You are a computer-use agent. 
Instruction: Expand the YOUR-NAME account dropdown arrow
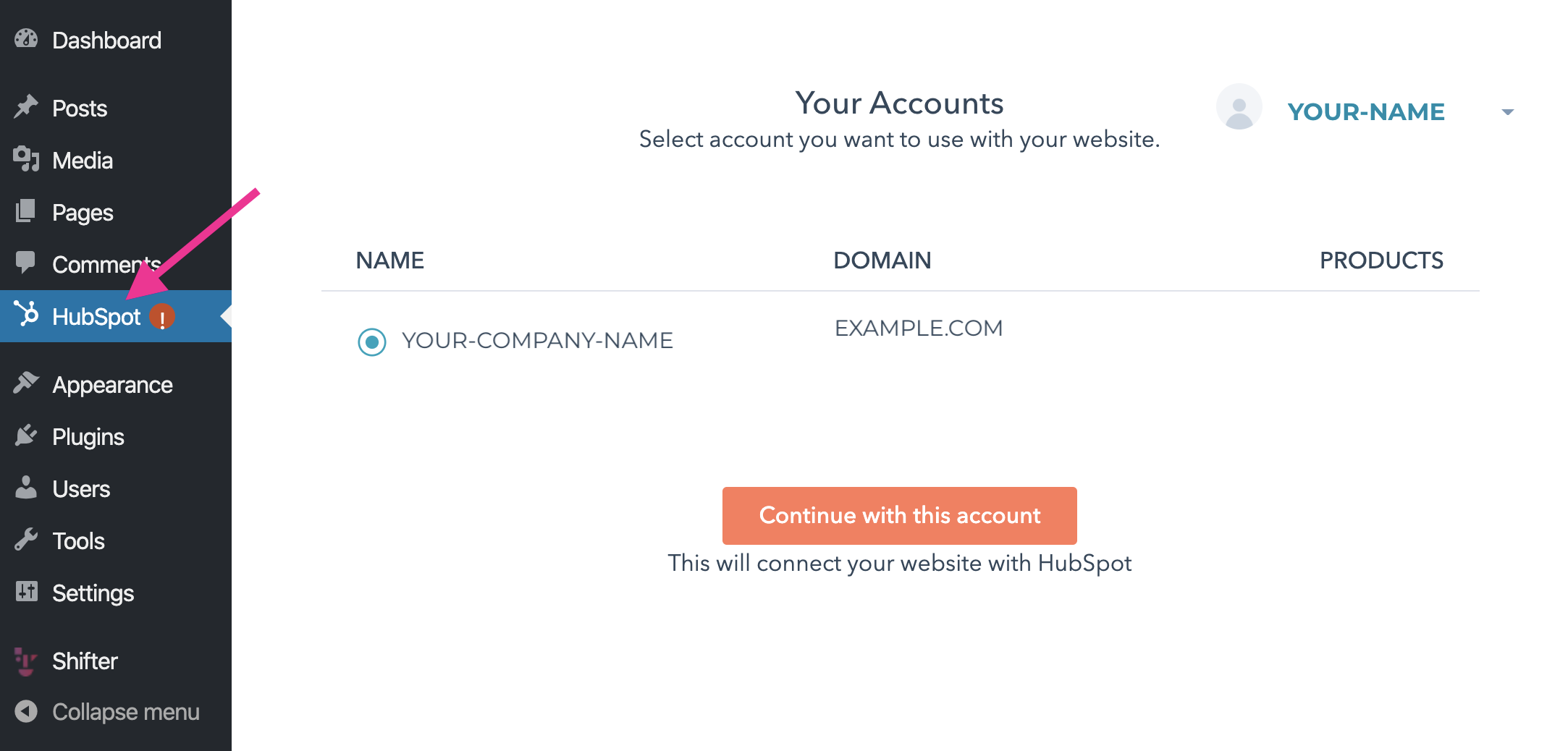point(1508,112)
